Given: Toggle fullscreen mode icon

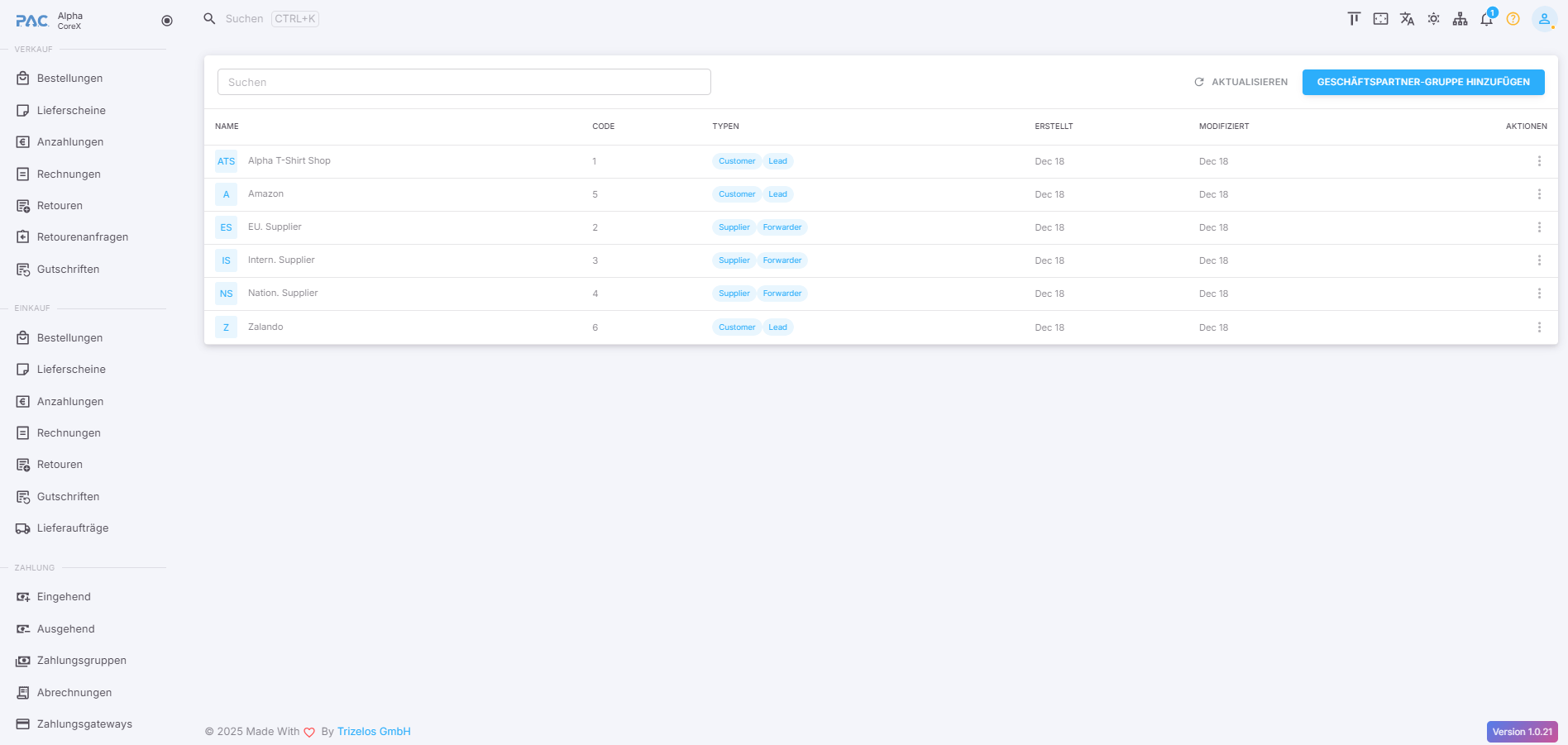Looking at the screenshot, I should click(1380, 19).
